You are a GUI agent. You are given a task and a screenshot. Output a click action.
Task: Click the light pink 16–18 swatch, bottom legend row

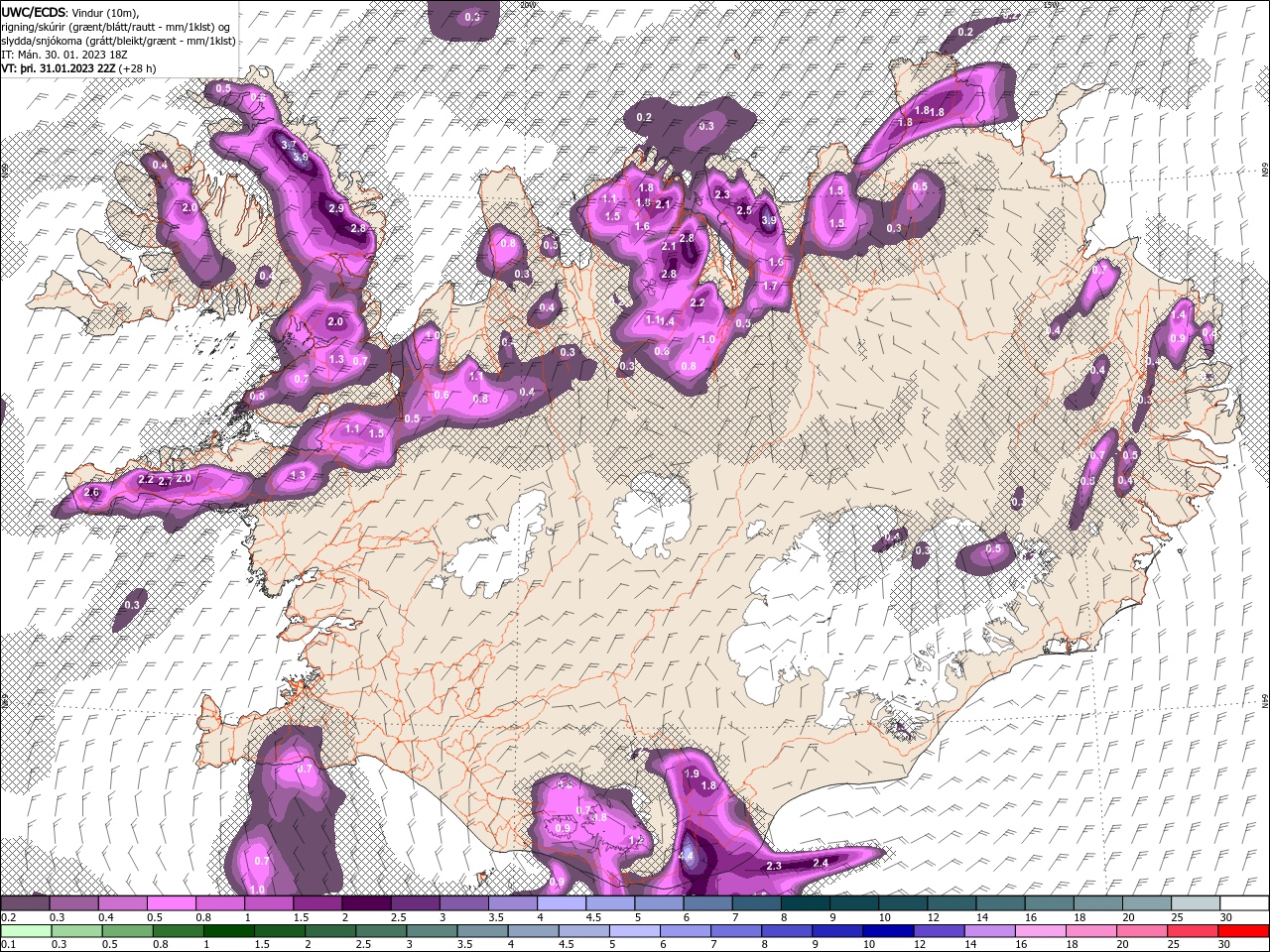tap(1040, 931)
